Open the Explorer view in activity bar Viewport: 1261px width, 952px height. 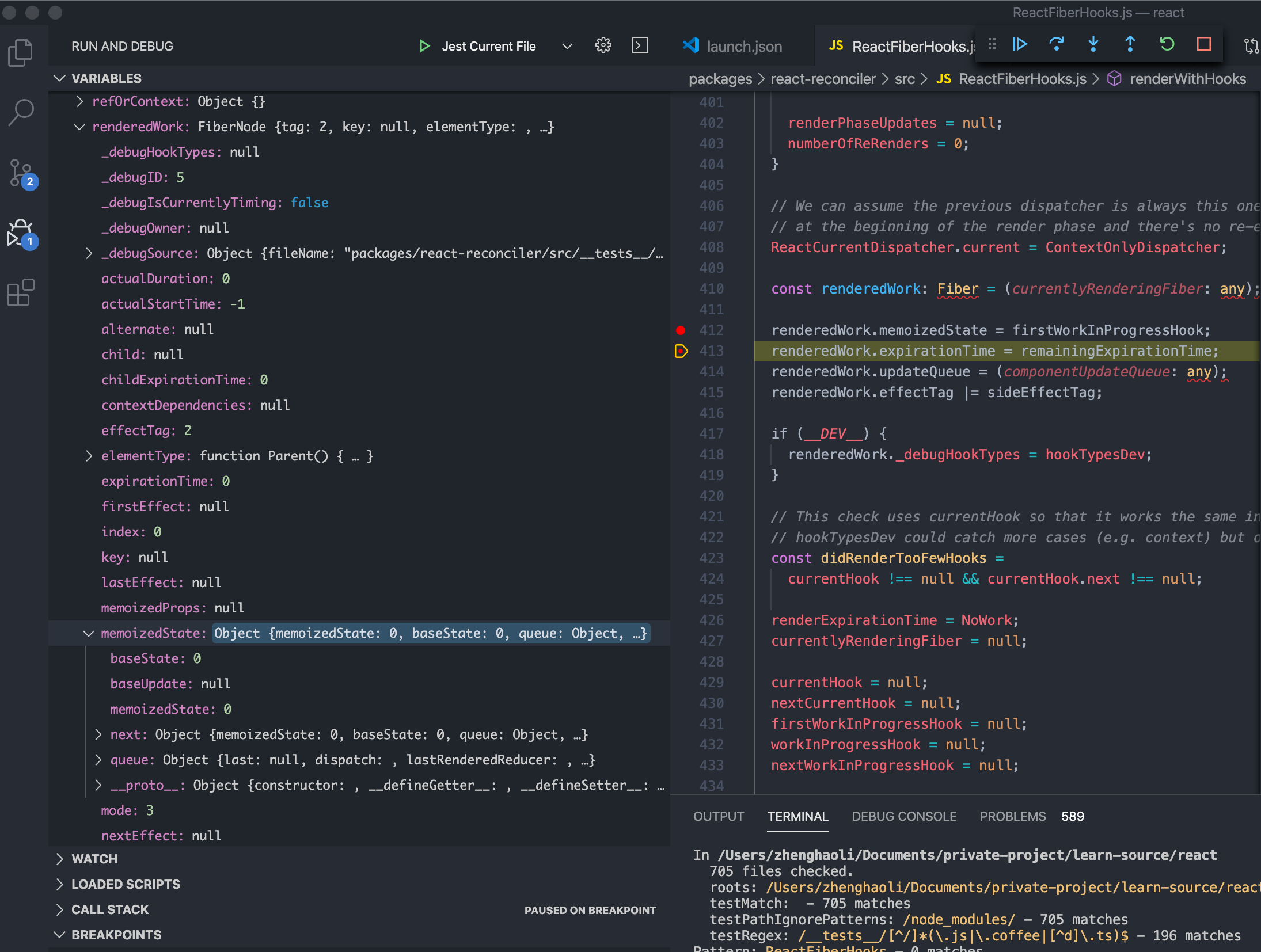(x=21, y=53)
